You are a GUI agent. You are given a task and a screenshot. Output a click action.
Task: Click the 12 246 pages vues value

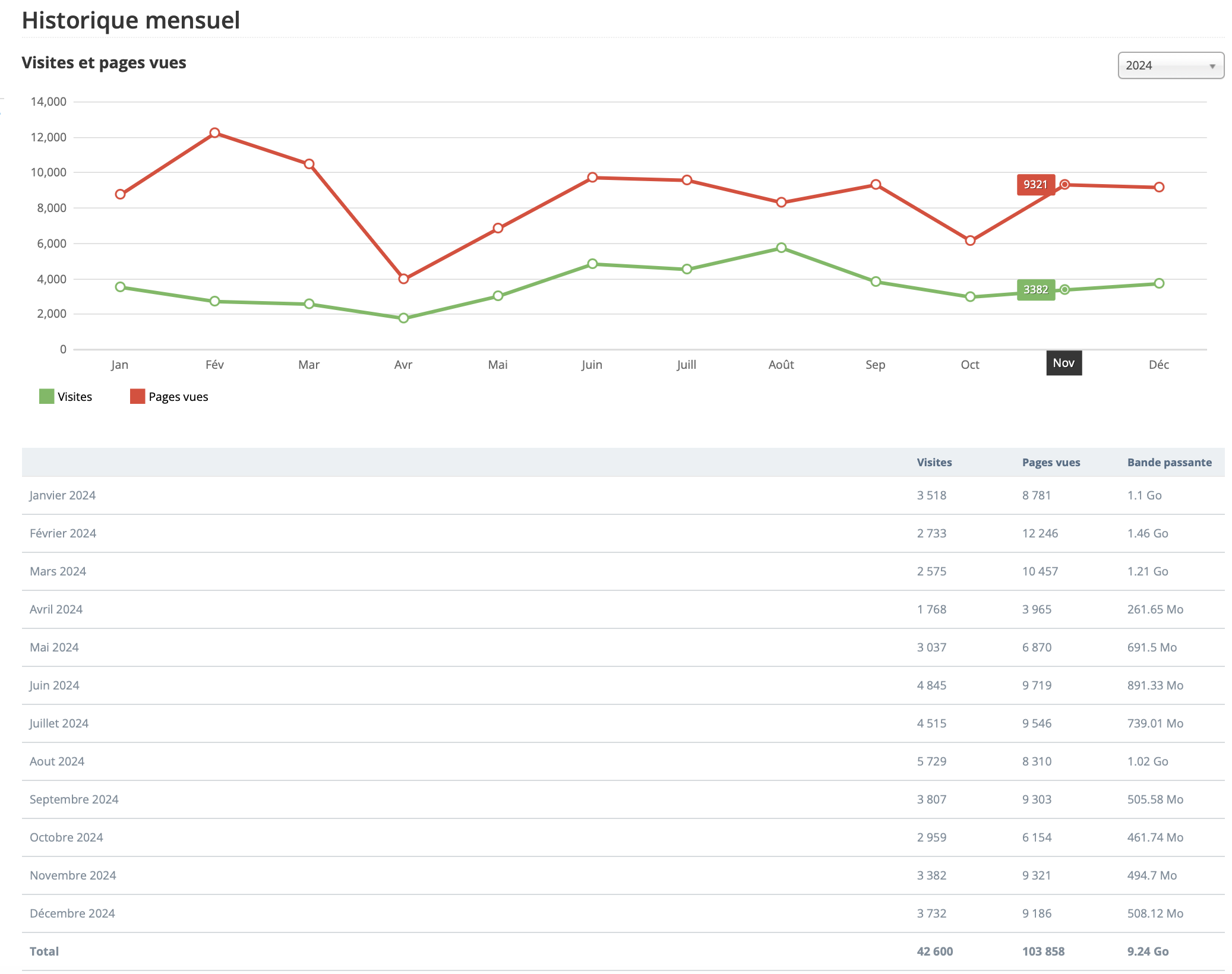coord(1040,533)
